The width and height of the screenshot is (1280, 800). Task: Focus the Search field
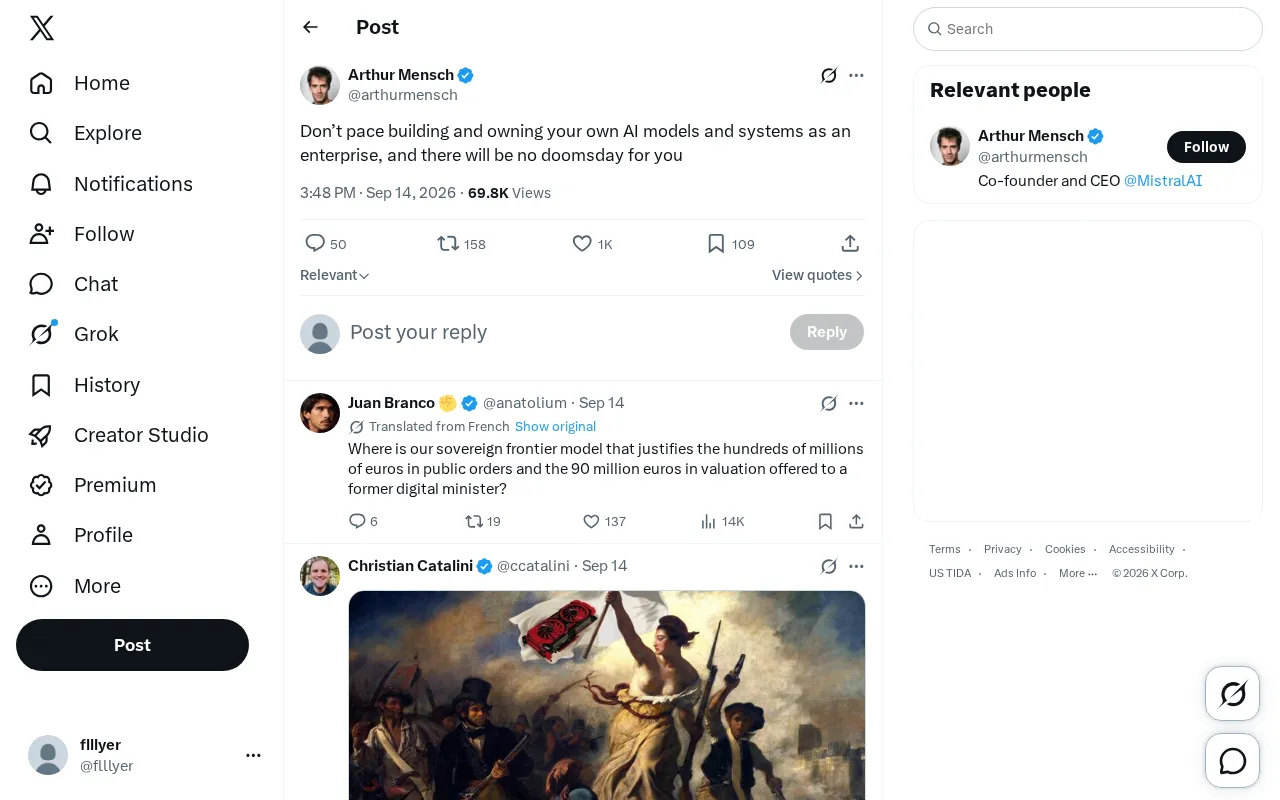(x=1088, y=29)
